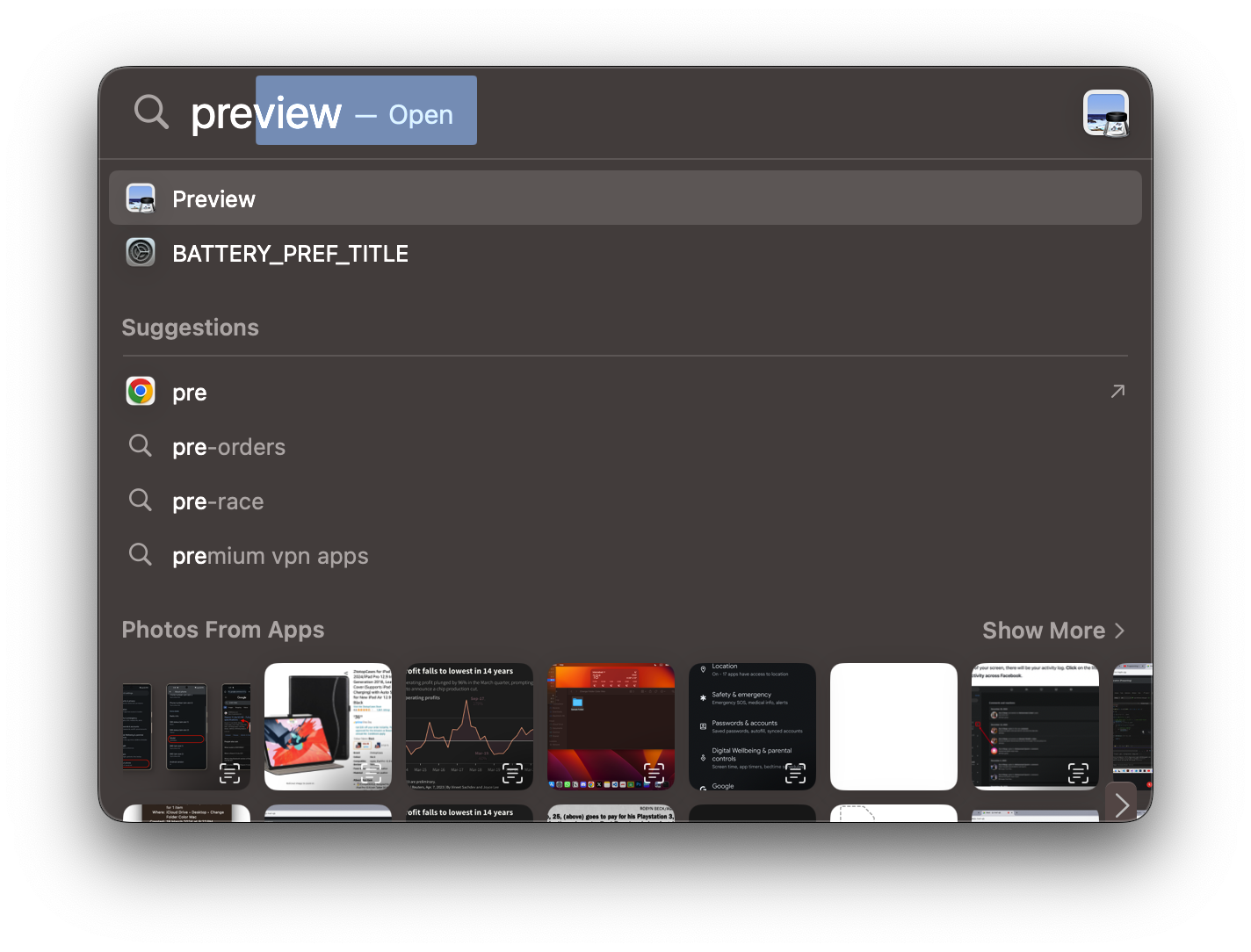Viewport: 1251px width, 952px height.
Task: Choose the "pre-orders" search suggestion
Action: pyautogui.click(x=625, y=446)
